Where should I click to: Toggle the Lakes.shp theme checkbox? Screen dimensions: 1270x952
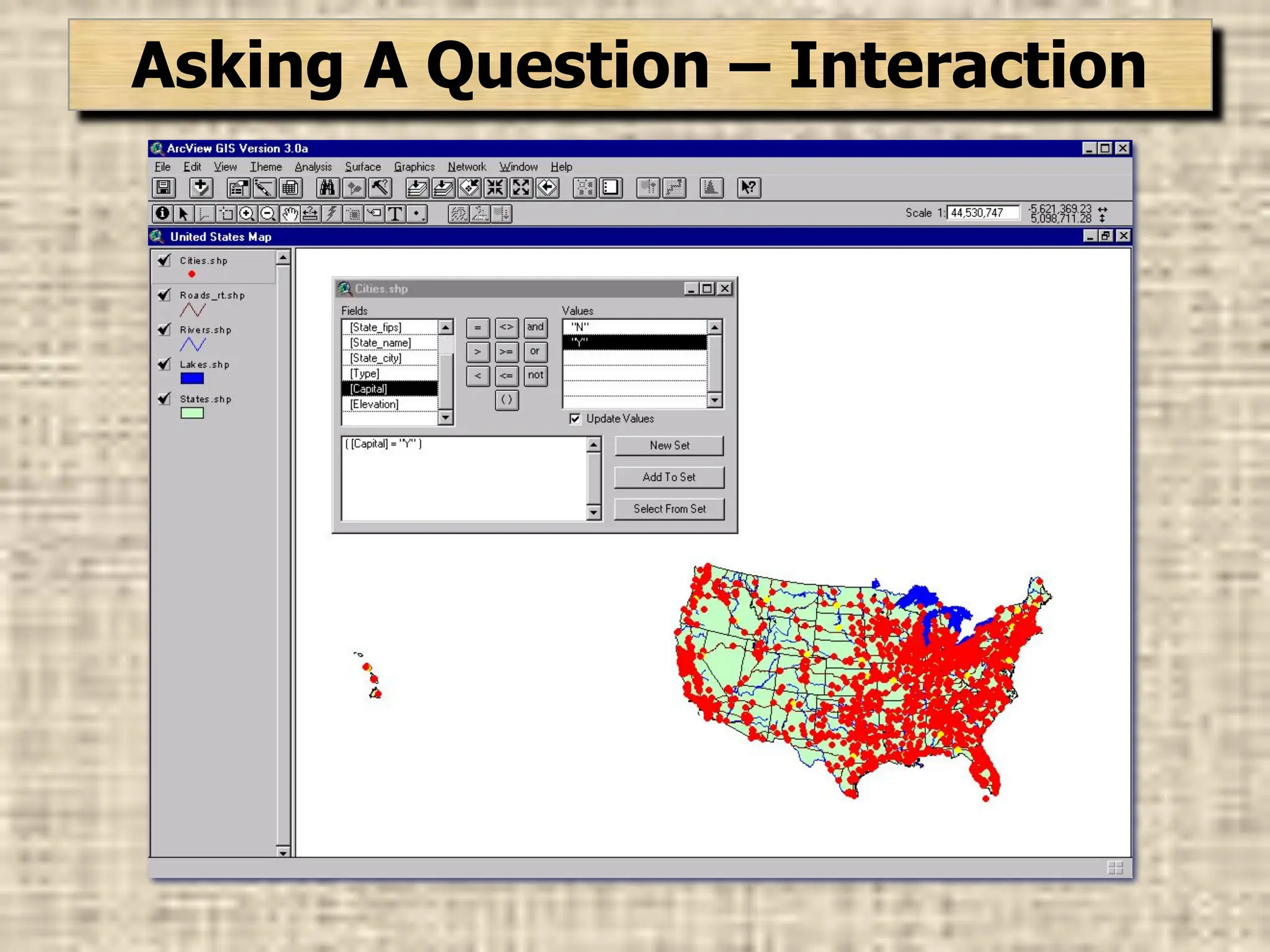pos(164,364)
